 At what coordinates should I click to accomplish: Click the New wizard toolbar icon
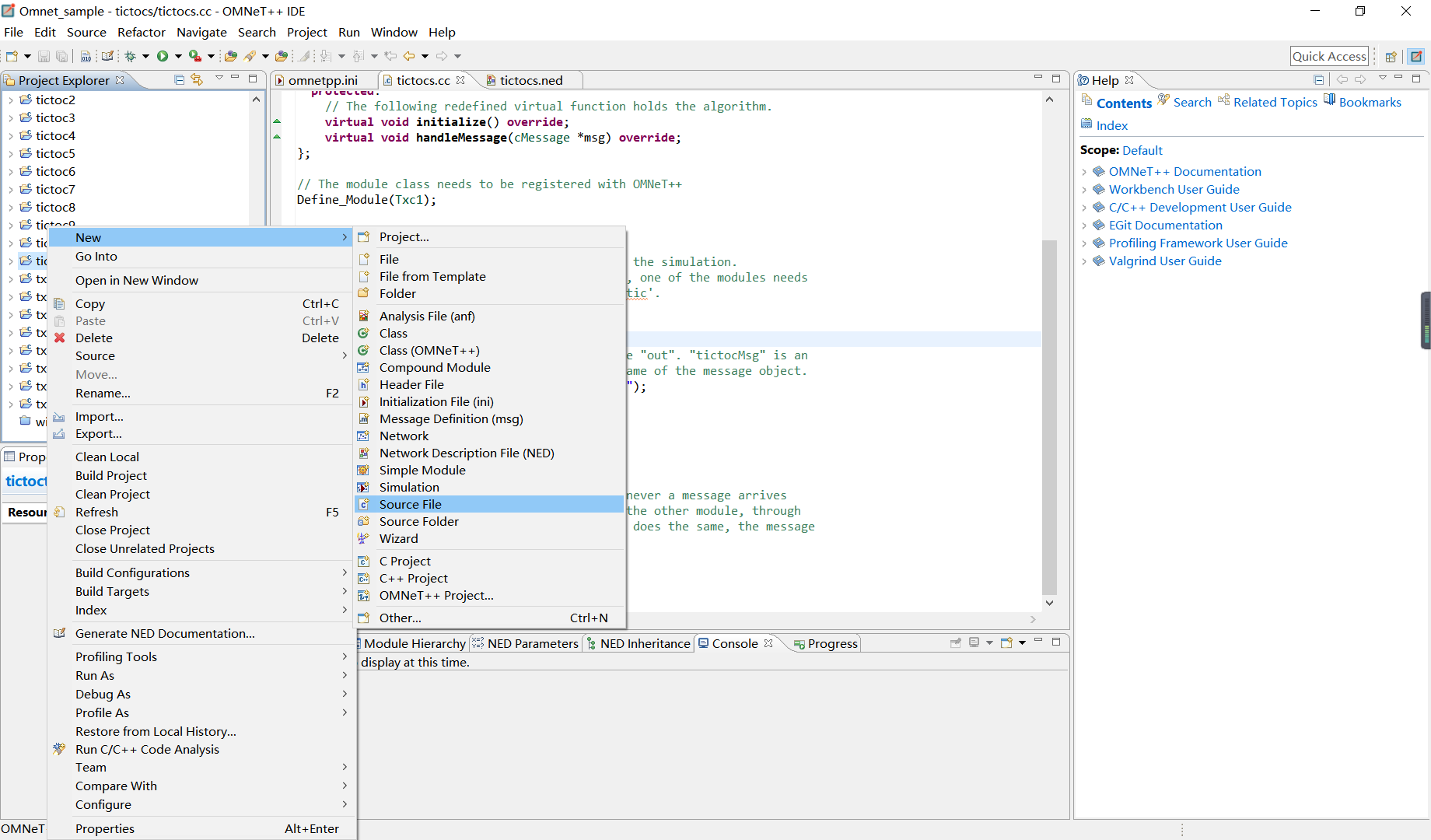click(12, 56)
